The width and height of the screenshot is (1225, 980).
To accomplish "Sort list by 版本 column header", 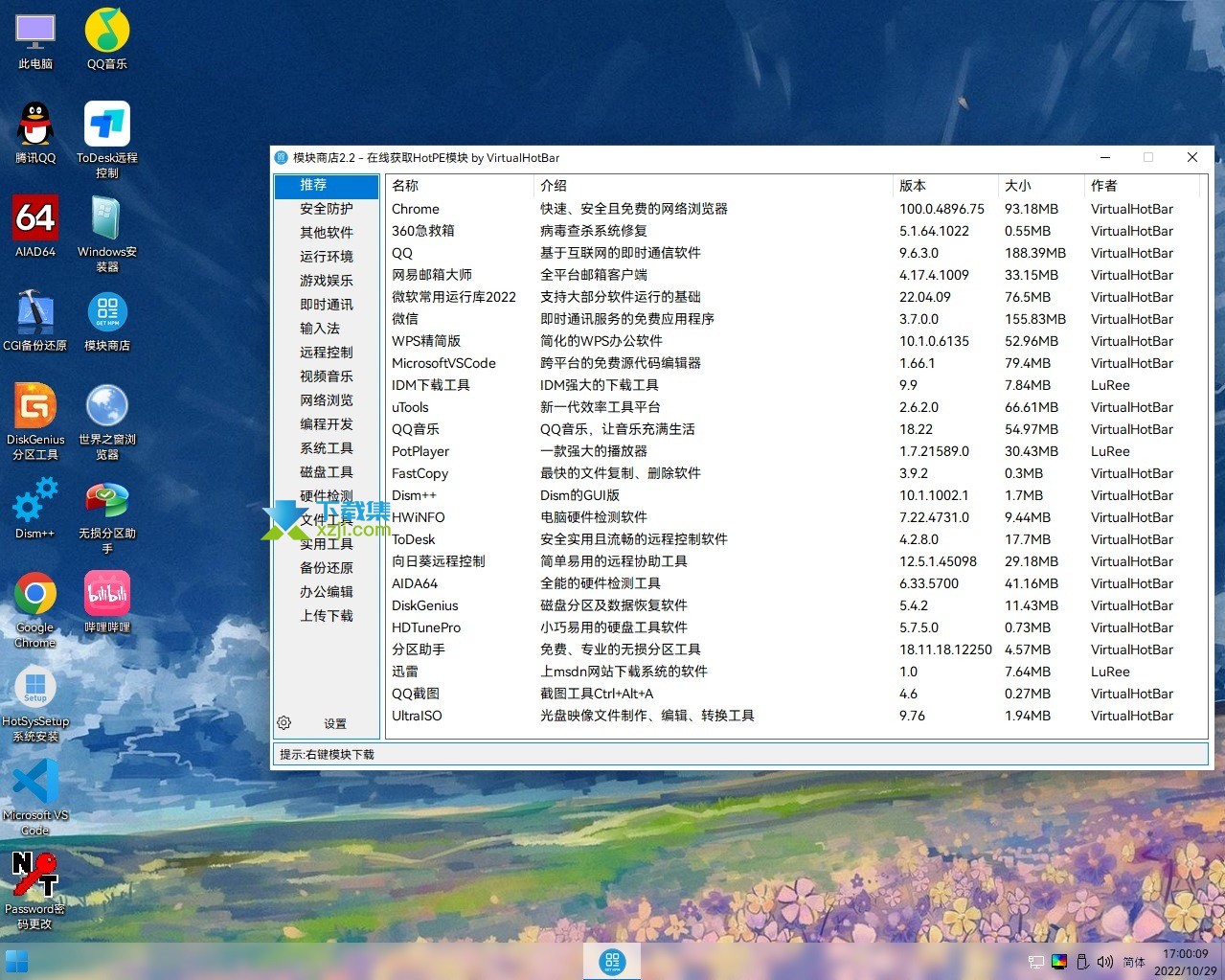I will tap(945, 186).
